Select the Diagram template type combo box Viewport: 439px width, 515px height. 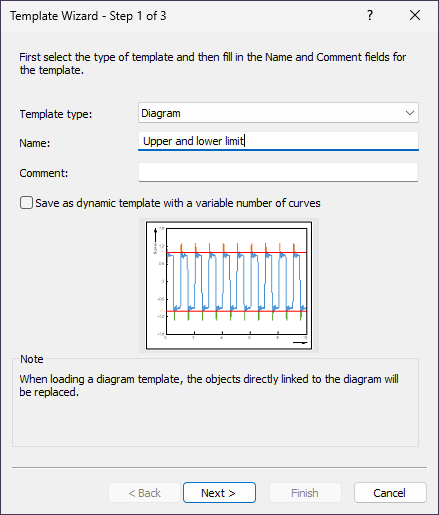coord(278,113)
